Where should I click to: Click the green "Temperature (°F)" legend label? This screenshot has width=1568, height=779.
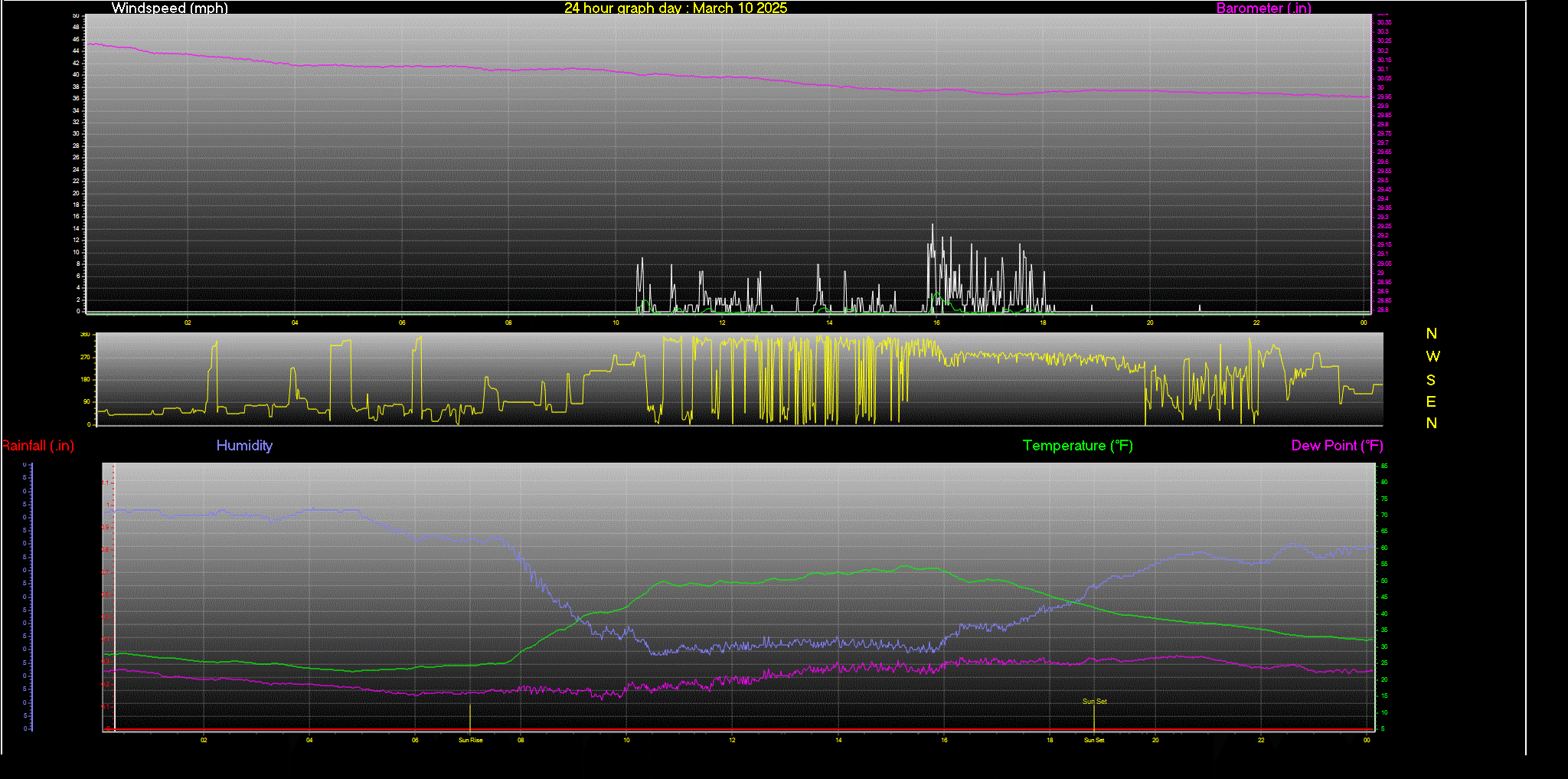coord(1077,446)
